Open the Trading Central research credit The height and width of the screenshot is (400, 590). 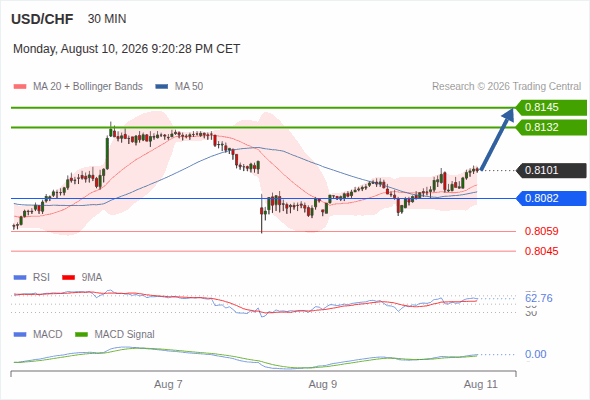pyautogui.click(x=506, y=87)
